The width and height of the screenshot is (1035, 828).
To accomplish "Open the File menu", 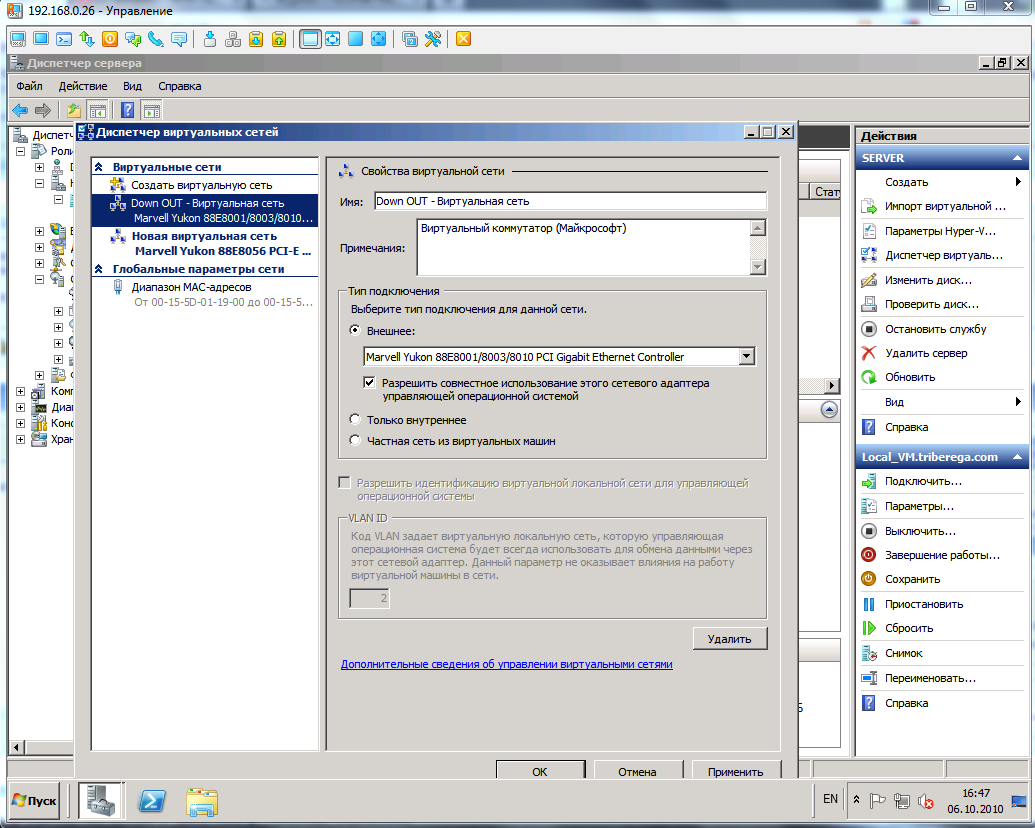I will coord(30,86).
